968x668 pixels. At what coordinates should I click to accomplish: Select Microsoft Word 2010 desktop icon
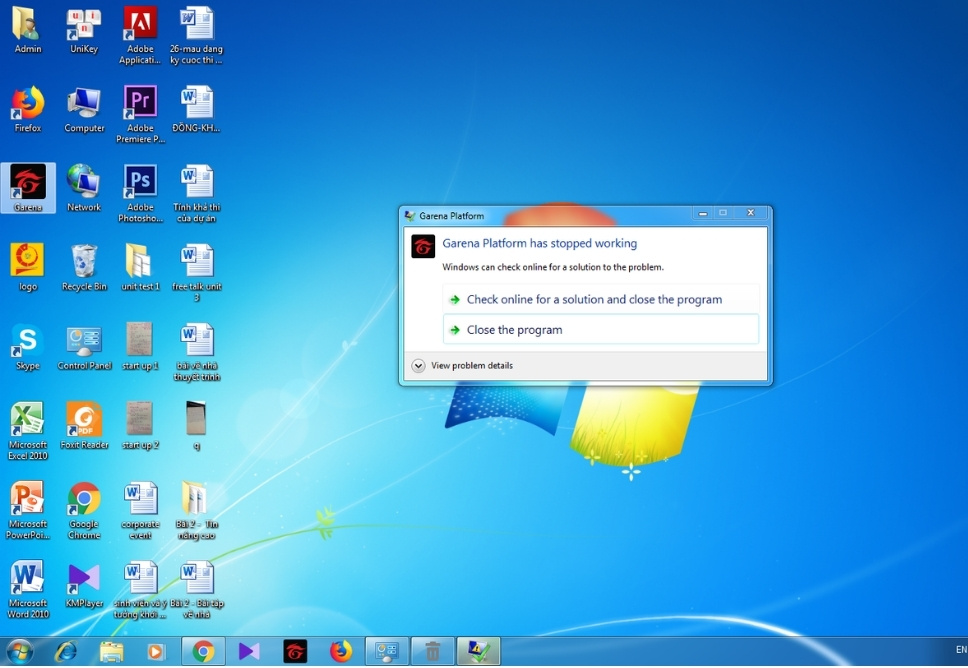click(28, 589)
